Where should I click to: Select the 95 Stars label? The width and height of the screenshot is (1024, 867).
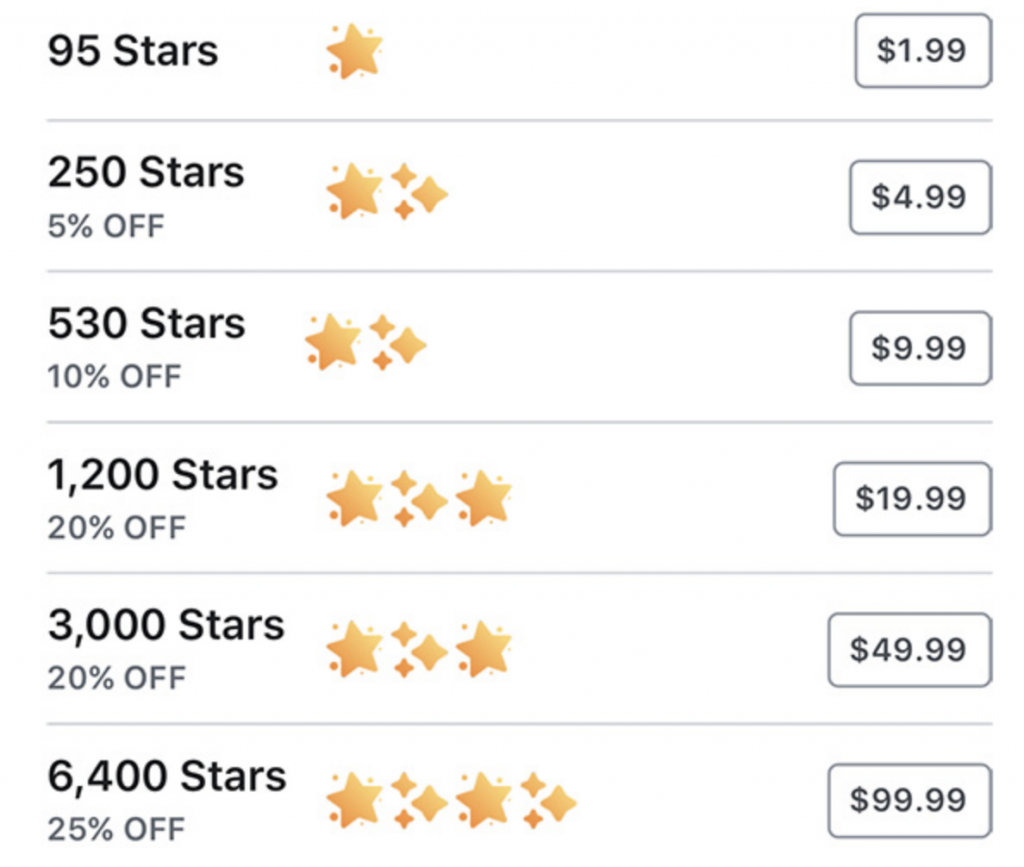pos(133,51)
